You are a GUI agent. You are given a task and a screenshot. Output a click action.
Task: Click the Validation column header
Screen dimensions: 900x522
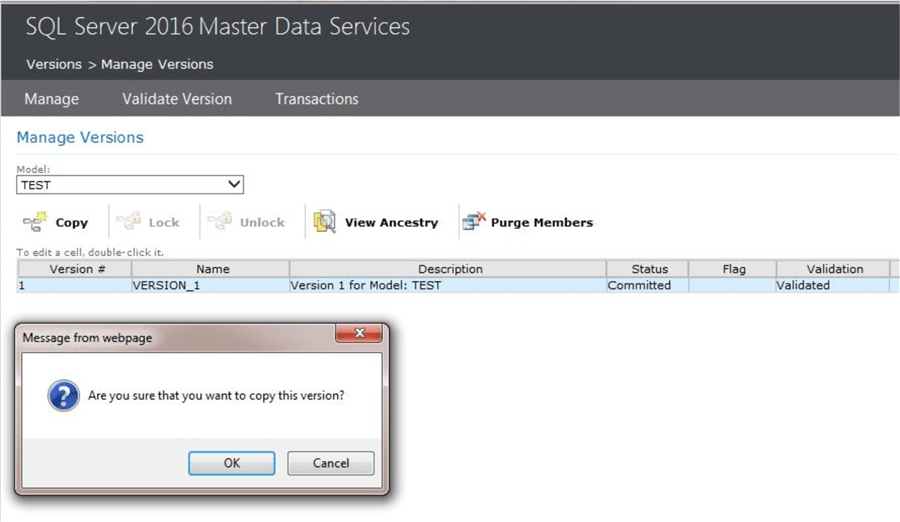(x=833, y=269)
